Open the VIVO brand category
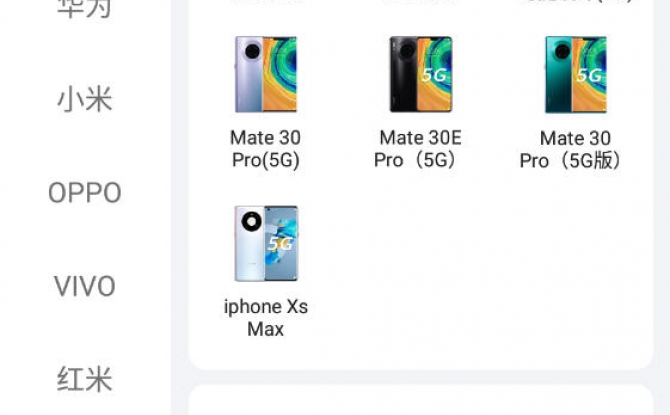Screen dimensions: 670x415 85,286
